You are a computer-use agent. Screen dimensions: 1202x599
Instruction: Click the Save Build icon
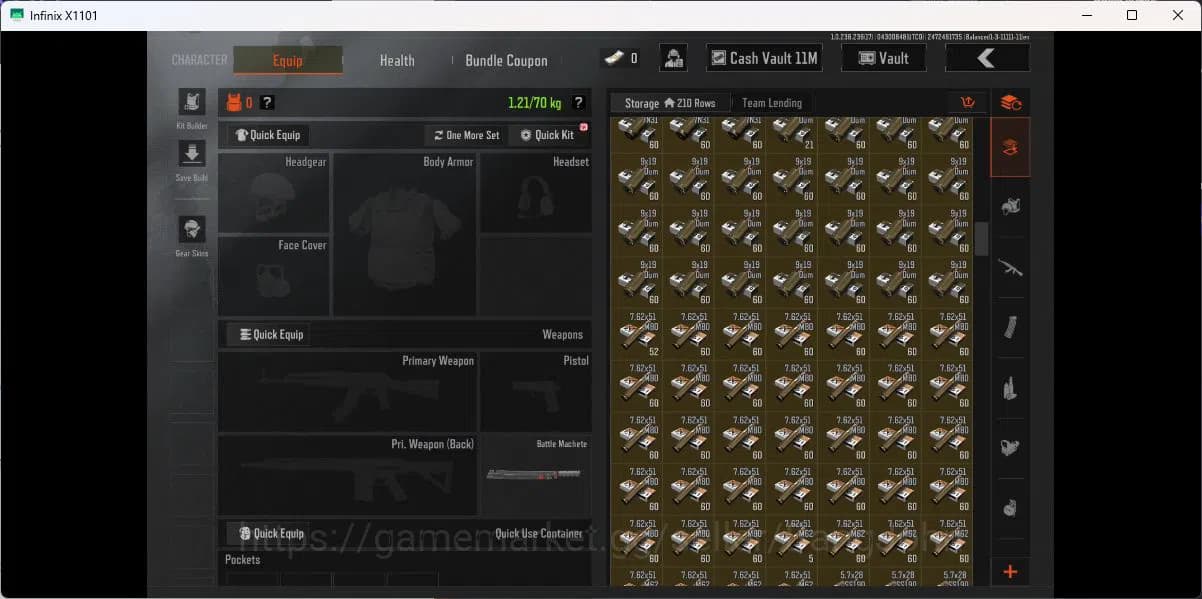click(192, 153)
